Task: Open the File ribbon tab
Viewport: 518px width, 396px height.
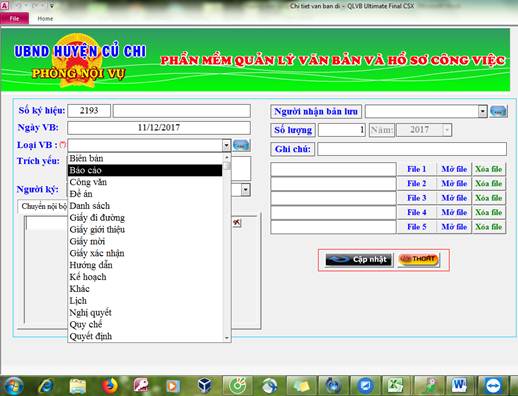Action: tap(14, 18)
